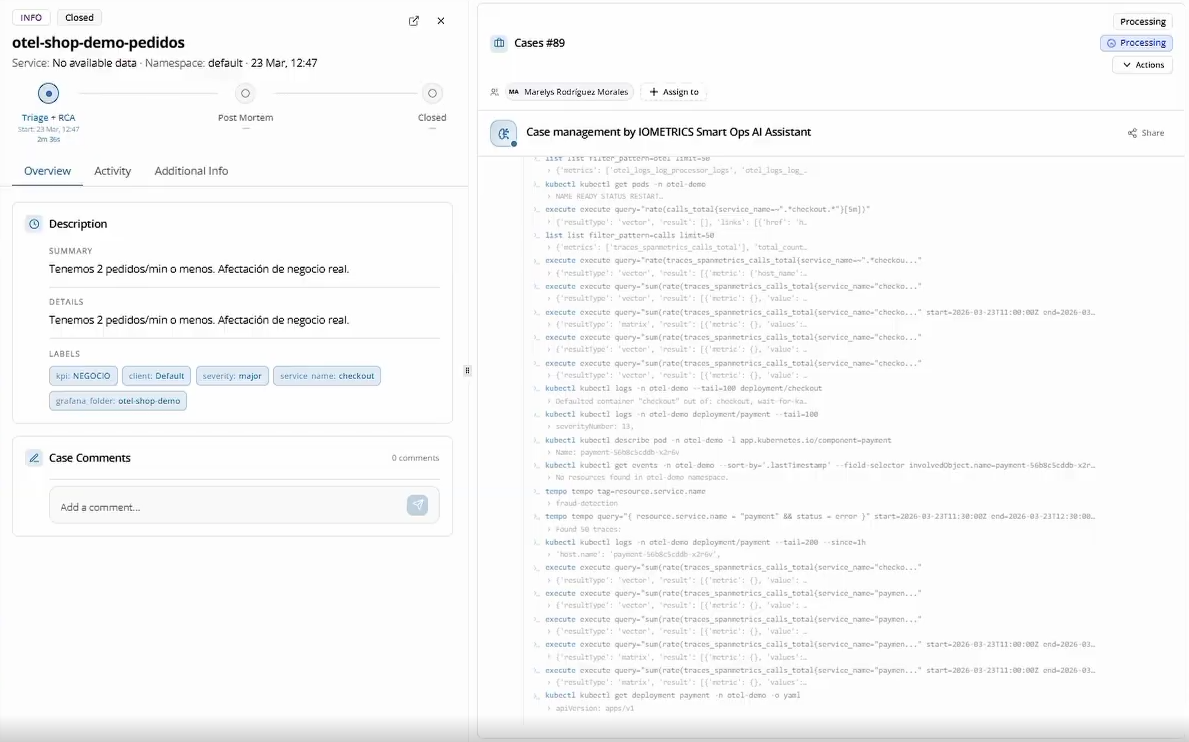The width and height of the screenshot is (1189, 742).
Task: Click the AI Assistant avatar icon
Action: tap(504, 133)
